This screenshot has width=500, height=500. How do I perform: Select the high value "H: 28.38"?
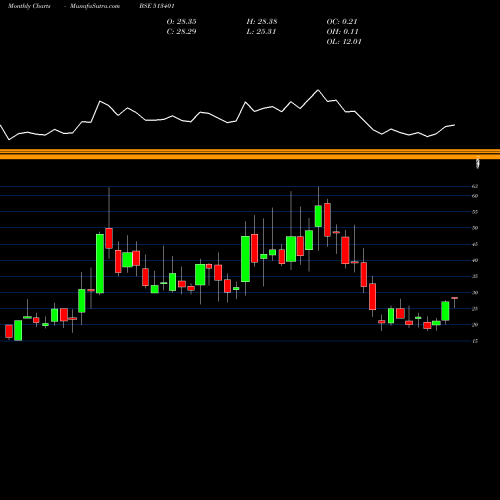pos(262,22)
